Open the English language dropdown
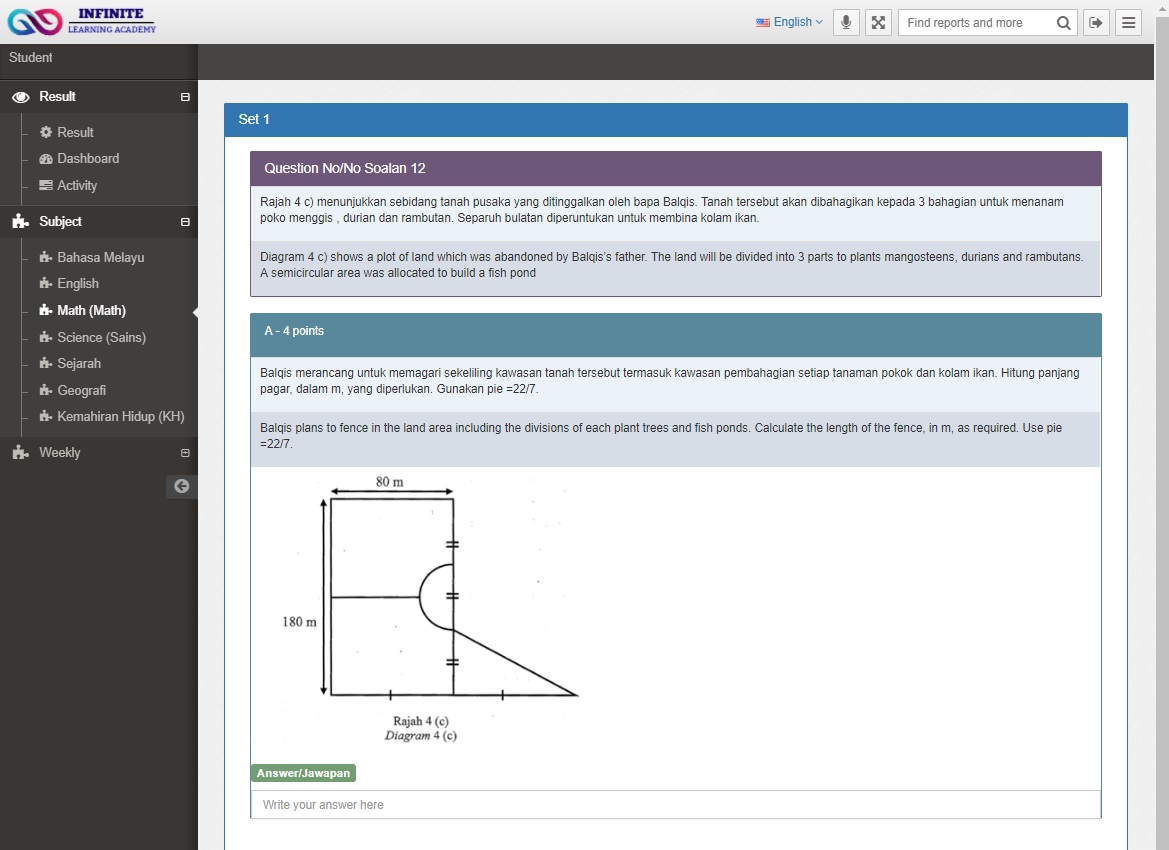Screen dimensions: 1169x850 coord(790,22)
